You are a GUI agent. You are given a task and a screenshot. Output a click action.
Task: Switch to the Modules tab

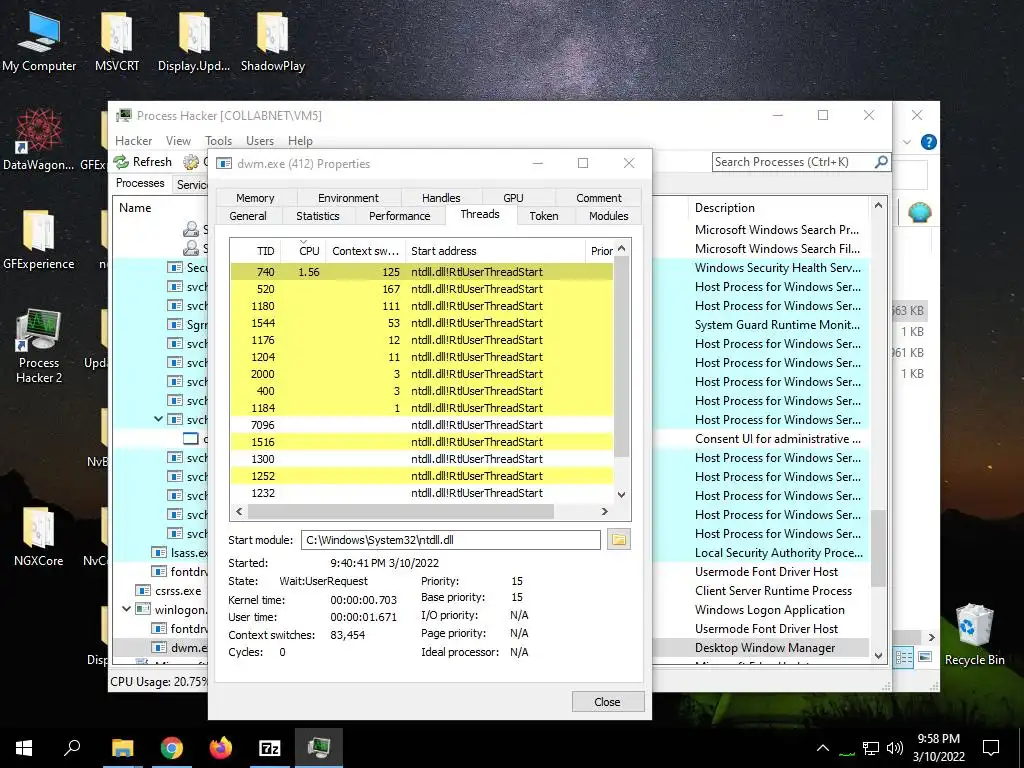point(609,216)
